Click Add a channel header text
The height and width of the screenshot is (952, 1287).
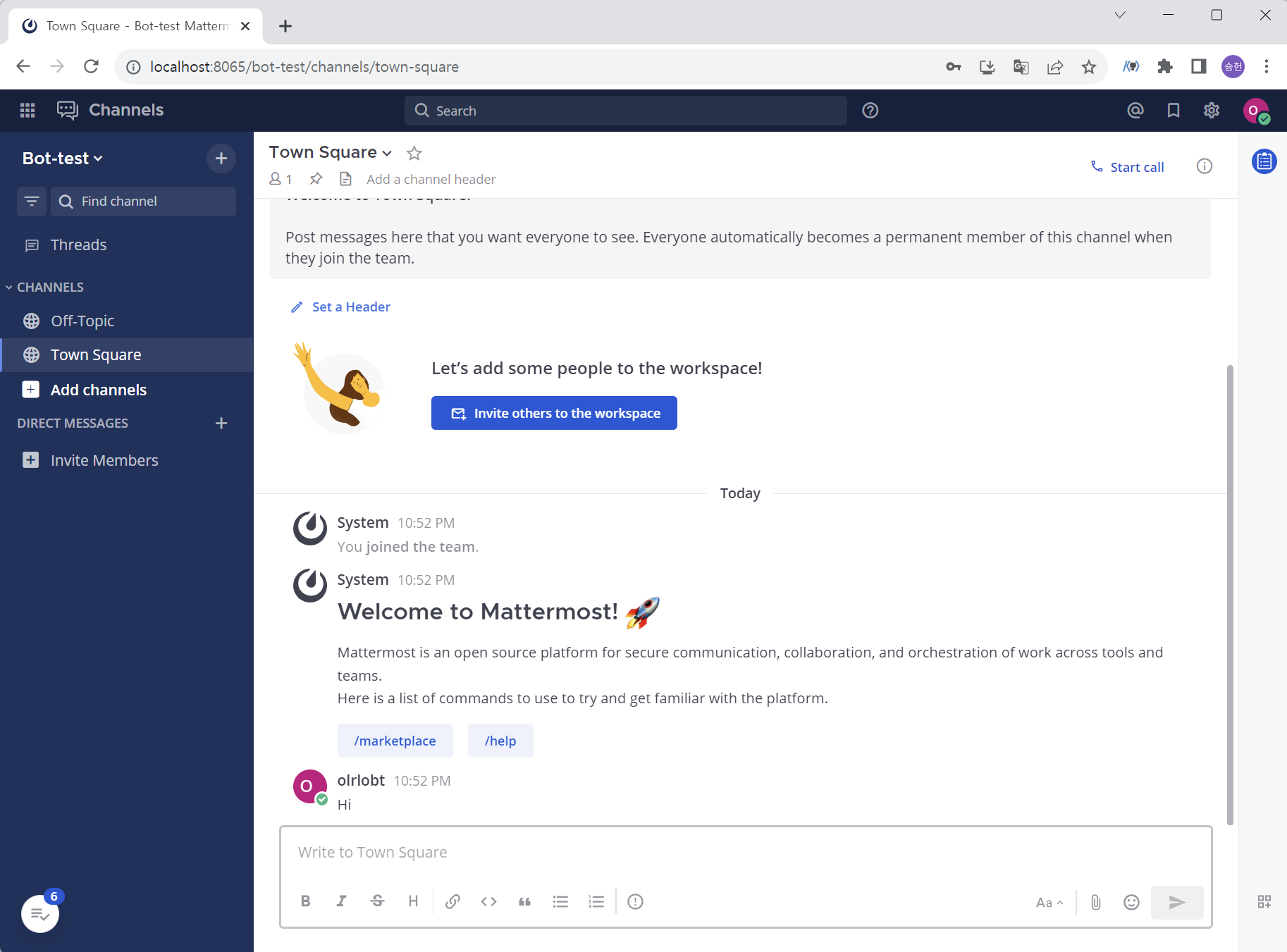431,179
